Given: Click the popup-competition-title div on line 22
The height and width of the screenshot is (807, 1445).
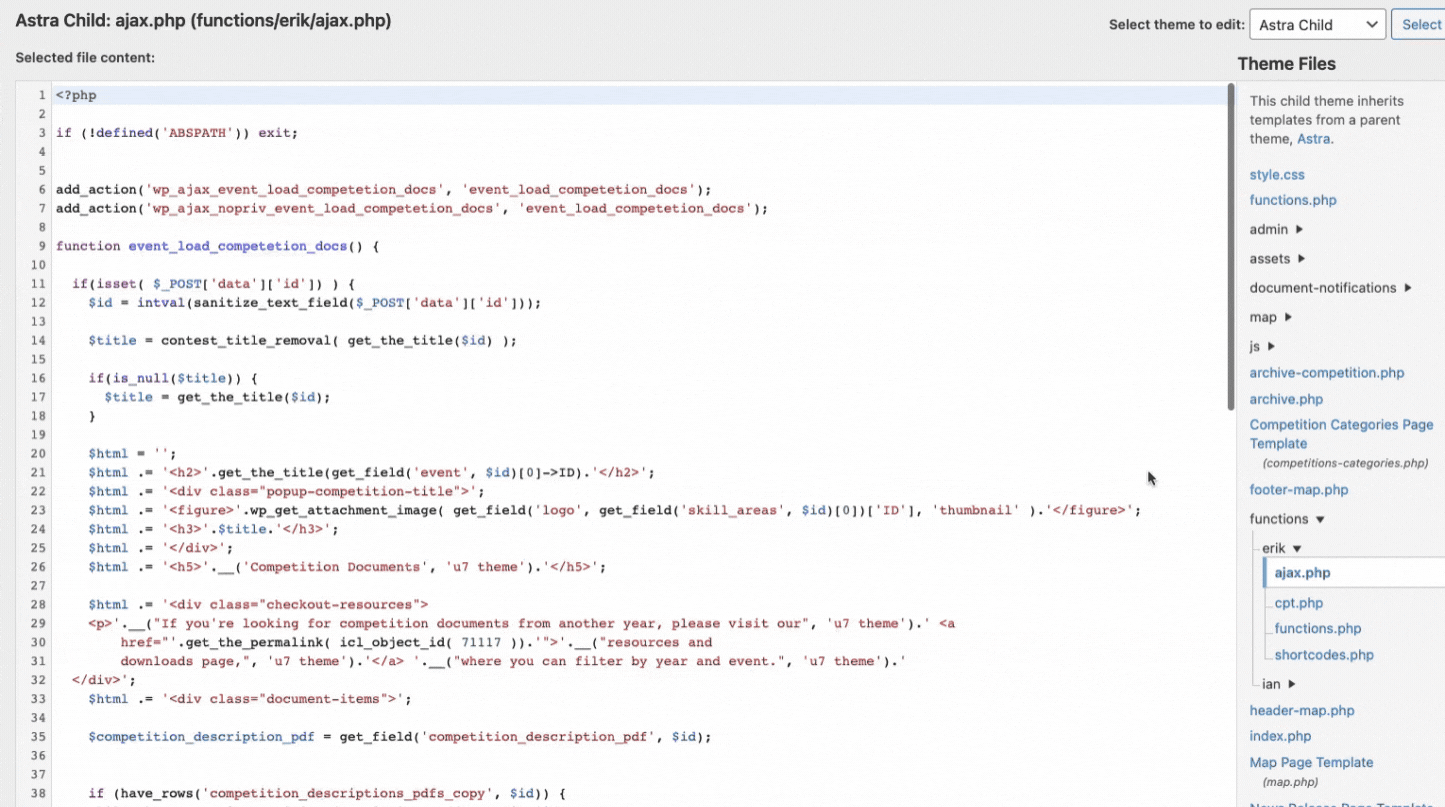Looking at the screenshot, I should [322, 491].
